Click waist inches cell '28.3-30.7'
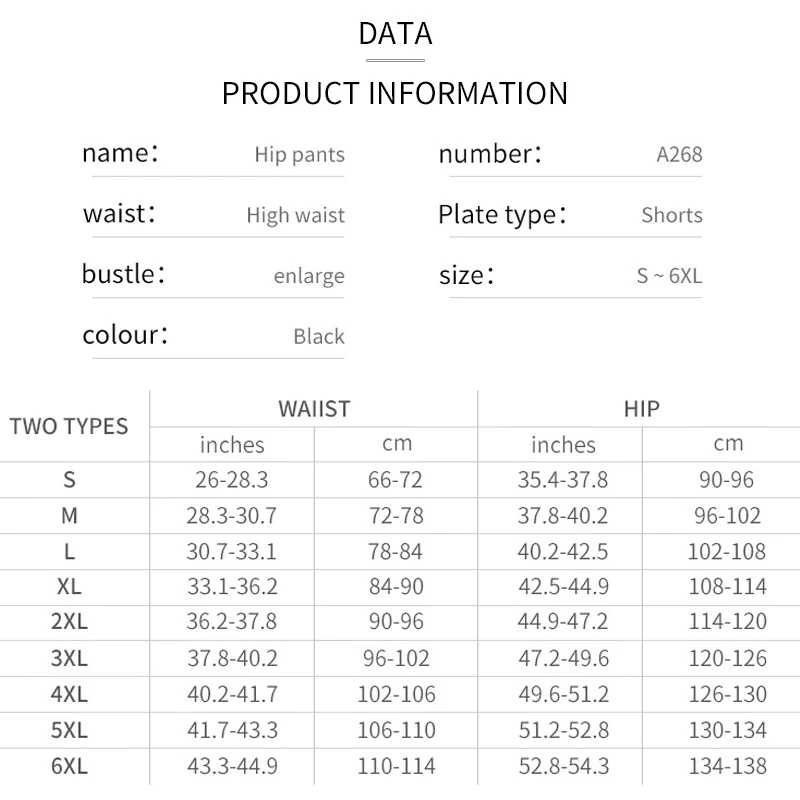The height and width of the screenshot is (800, 800). 232,516
